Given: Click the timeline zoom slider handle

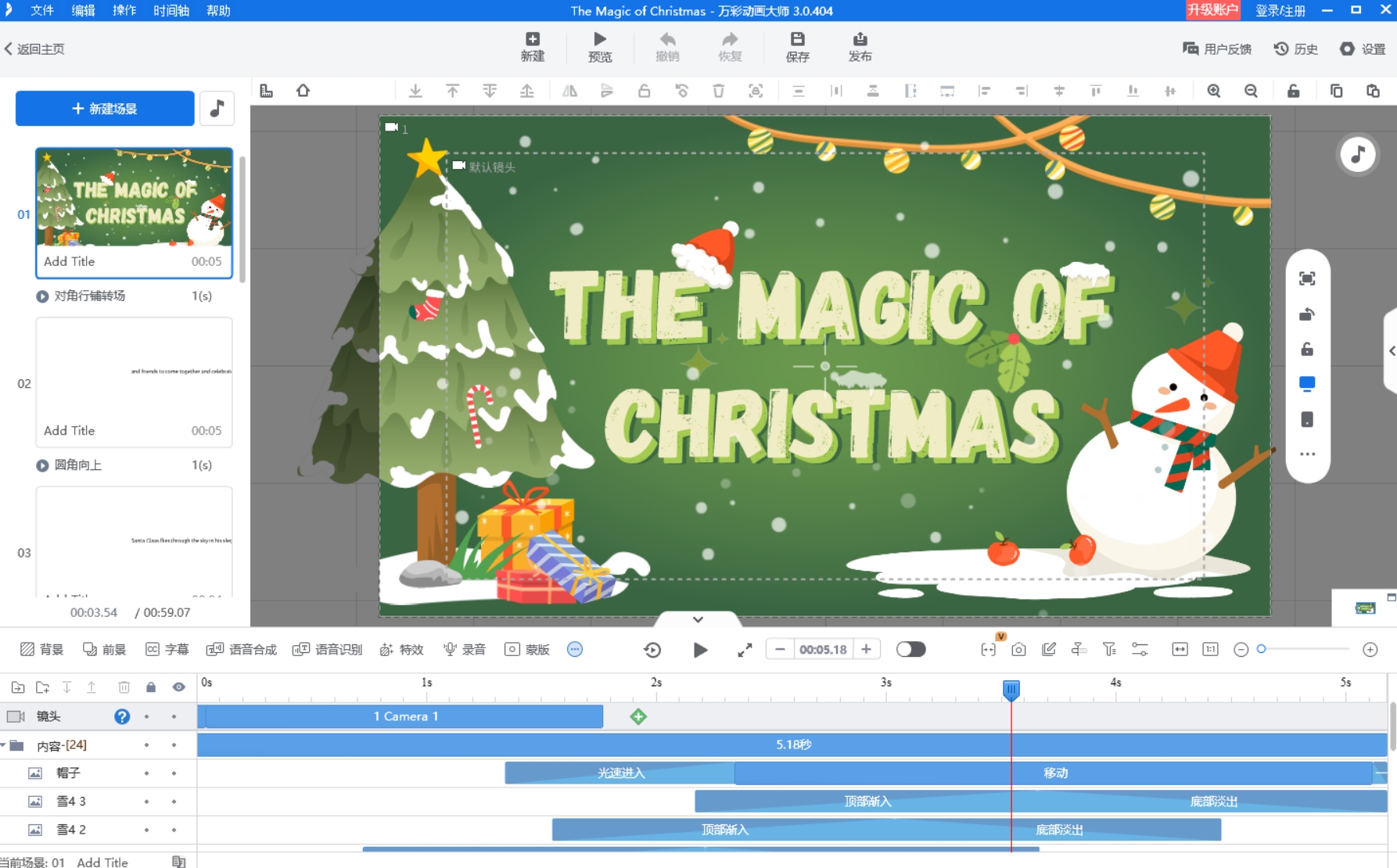Looking at the screenshot, I should click(x=1261, y=649).
